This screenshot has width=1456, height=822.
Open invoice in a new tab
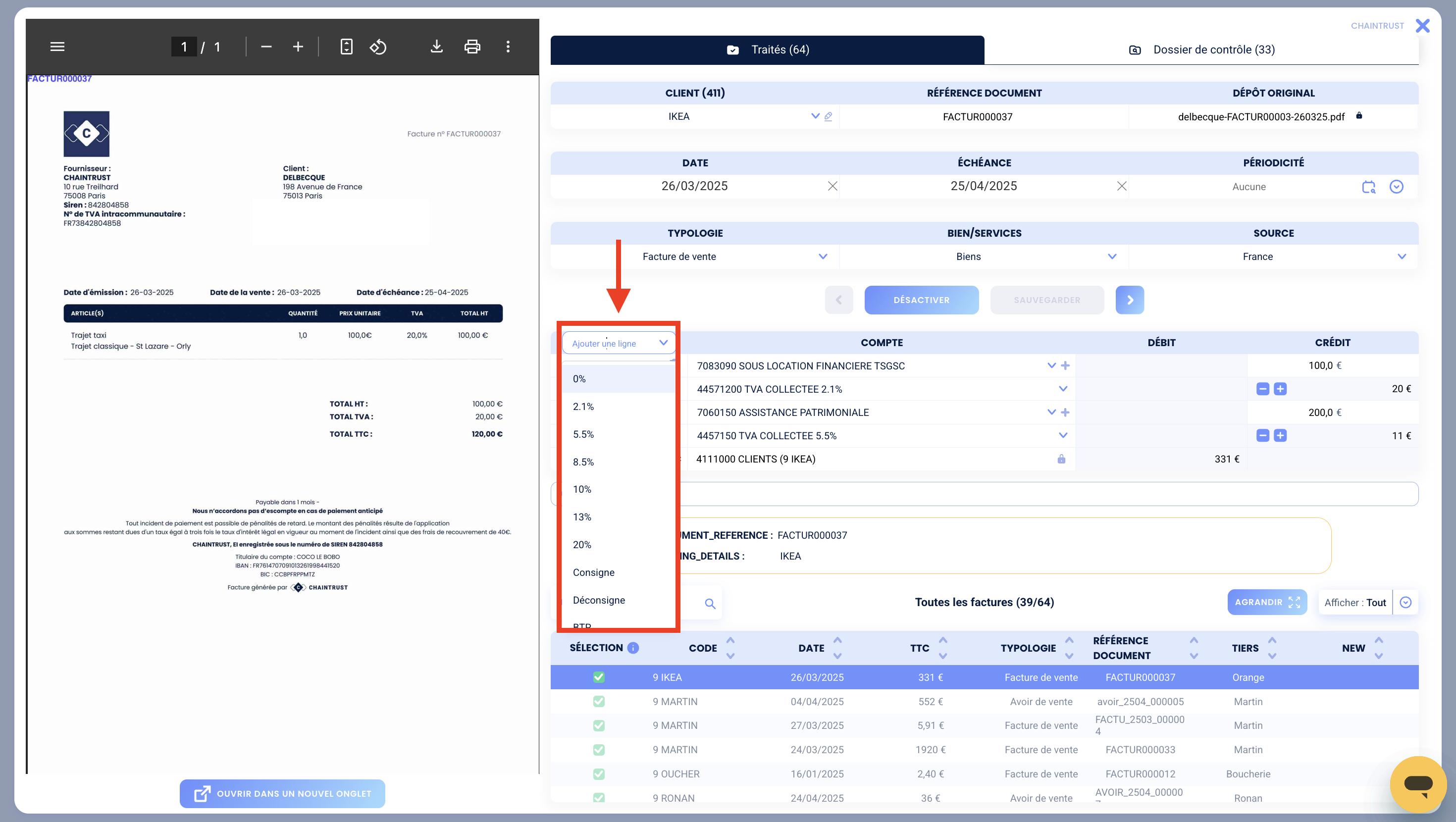tap(282, 794)
